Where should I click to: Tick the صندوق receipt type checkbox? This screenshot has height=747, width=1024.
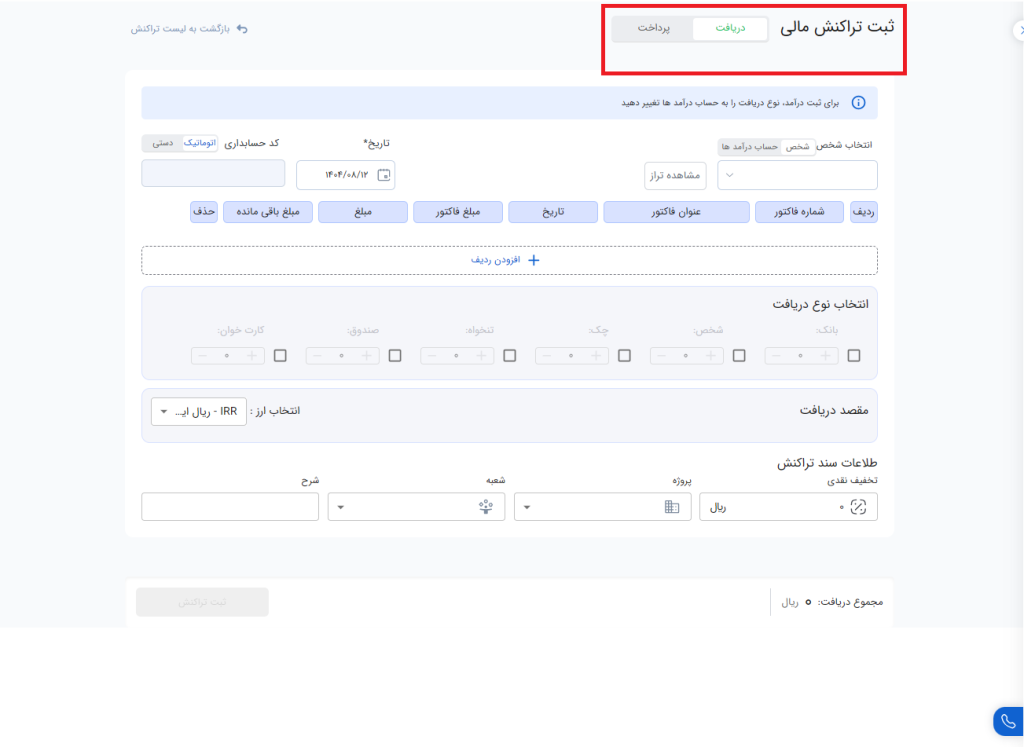pyautogui.click(x=395, y=355)
